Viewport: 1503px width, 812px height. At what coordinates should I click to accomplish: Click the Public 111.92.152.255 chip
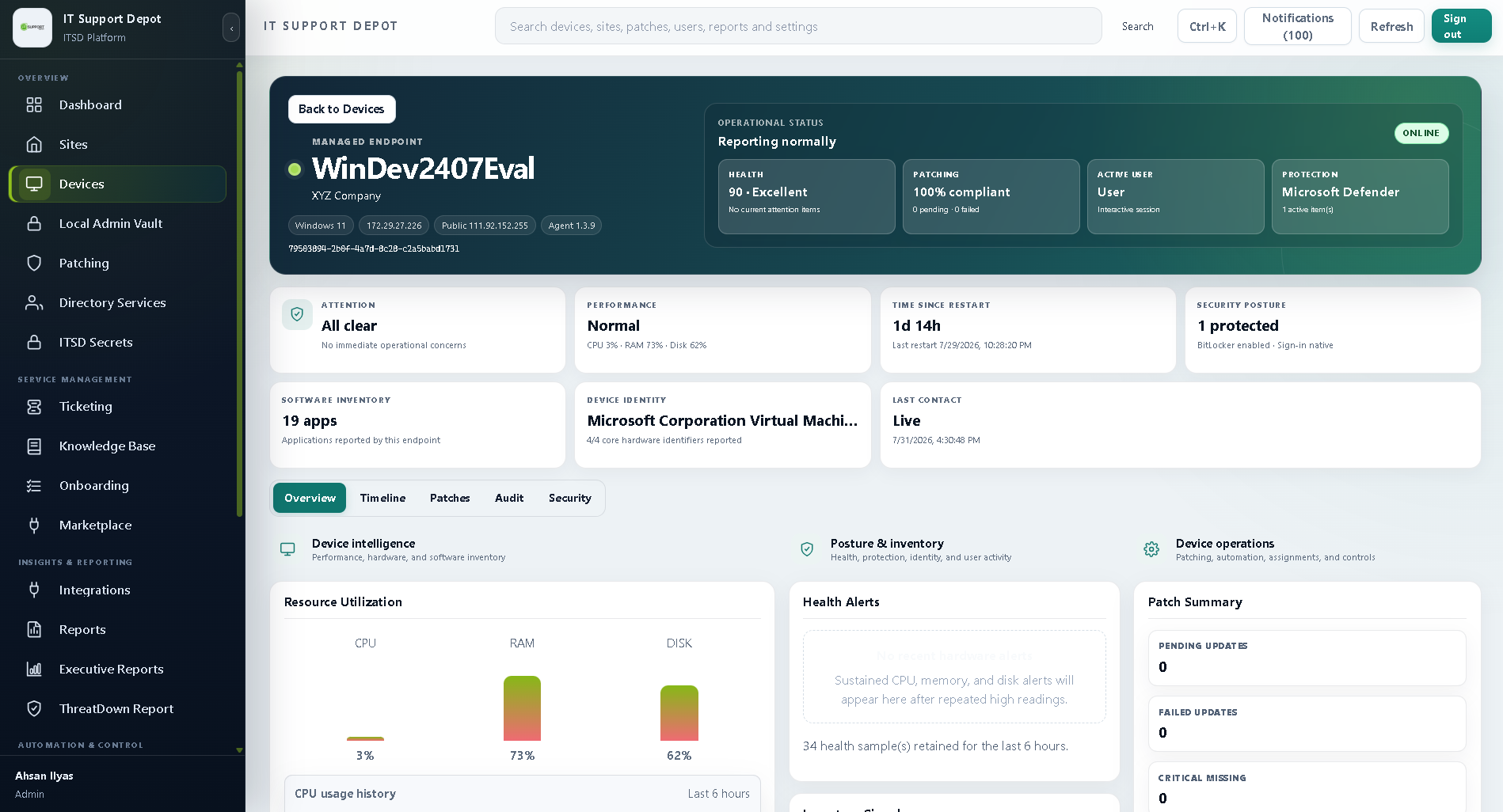coord(485,226)
